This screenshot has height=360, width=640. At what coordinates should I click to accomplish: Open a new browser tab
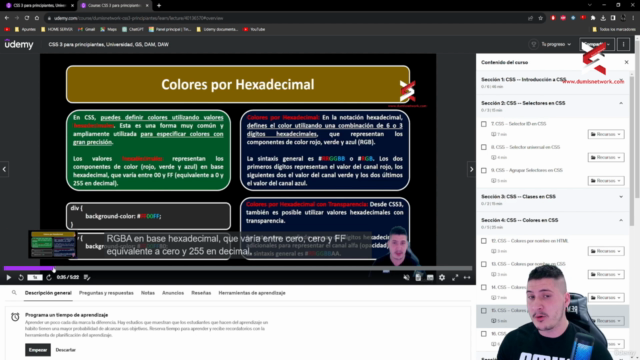[159, 5]
